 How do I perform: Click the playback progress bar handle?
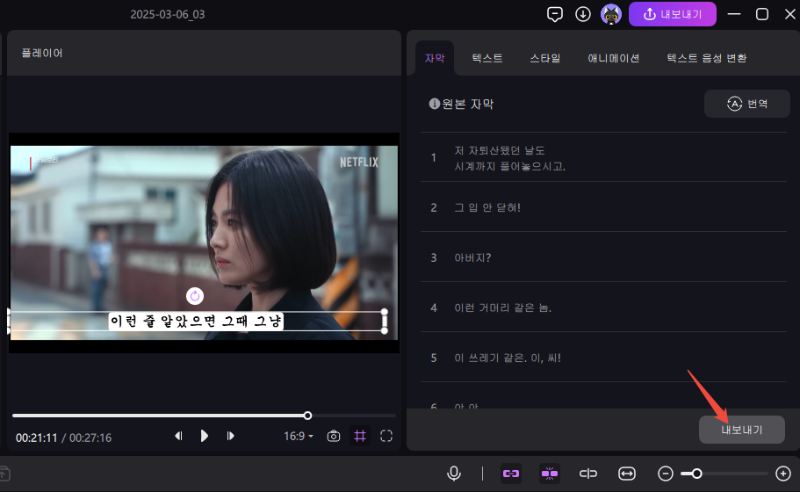pos(308,415)
